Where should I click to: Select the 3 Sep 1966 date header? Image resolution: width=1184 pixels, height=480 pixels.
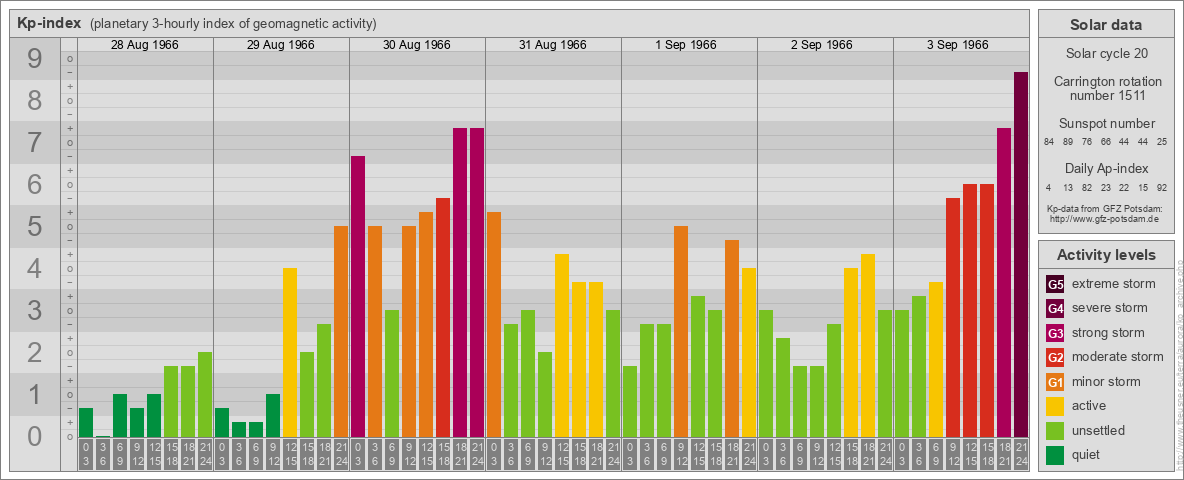click(957, 45)
